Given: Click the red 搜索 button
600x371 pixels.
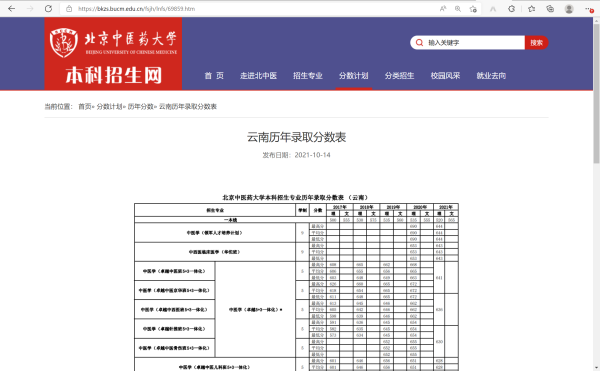Looking at the screenshot, I should pos(536,42).
